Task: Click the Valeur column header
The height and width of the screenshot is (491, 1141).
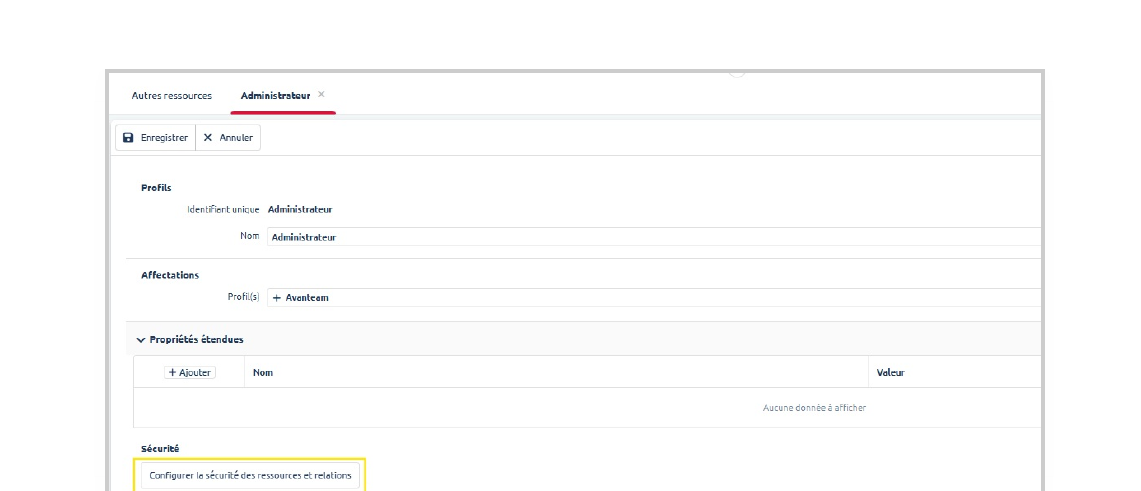Action: click(x=890, y=373)
